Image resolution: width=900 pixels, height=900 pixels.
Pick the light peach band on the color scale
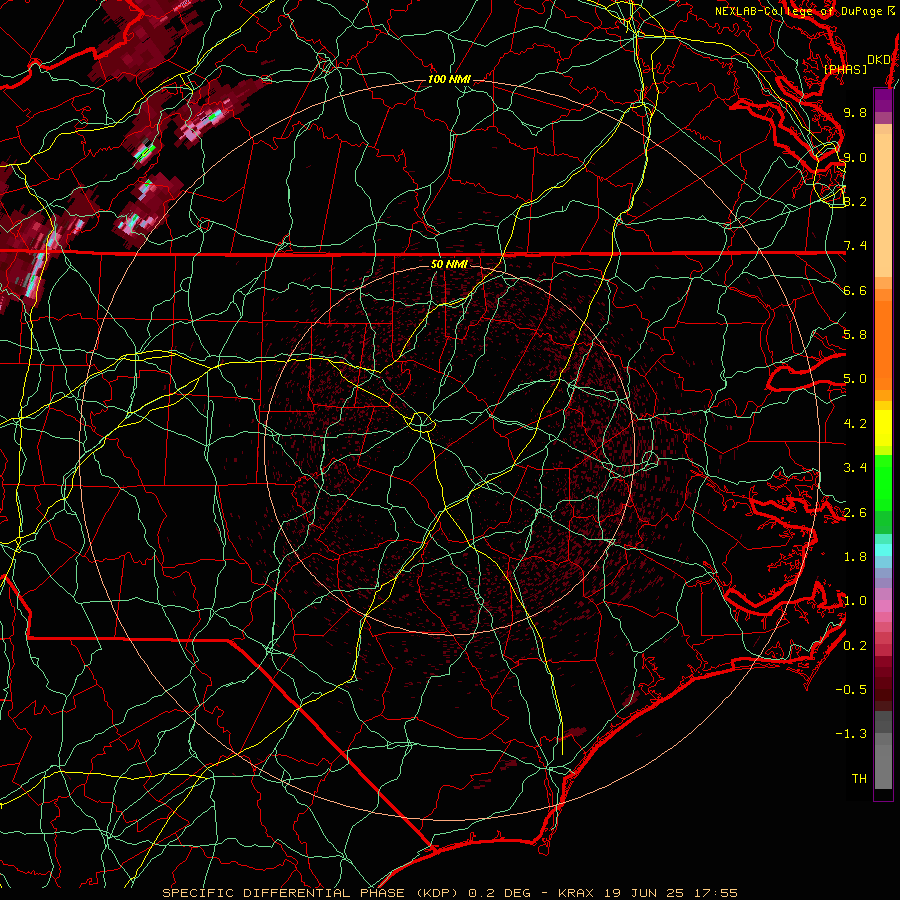[883, 205]
